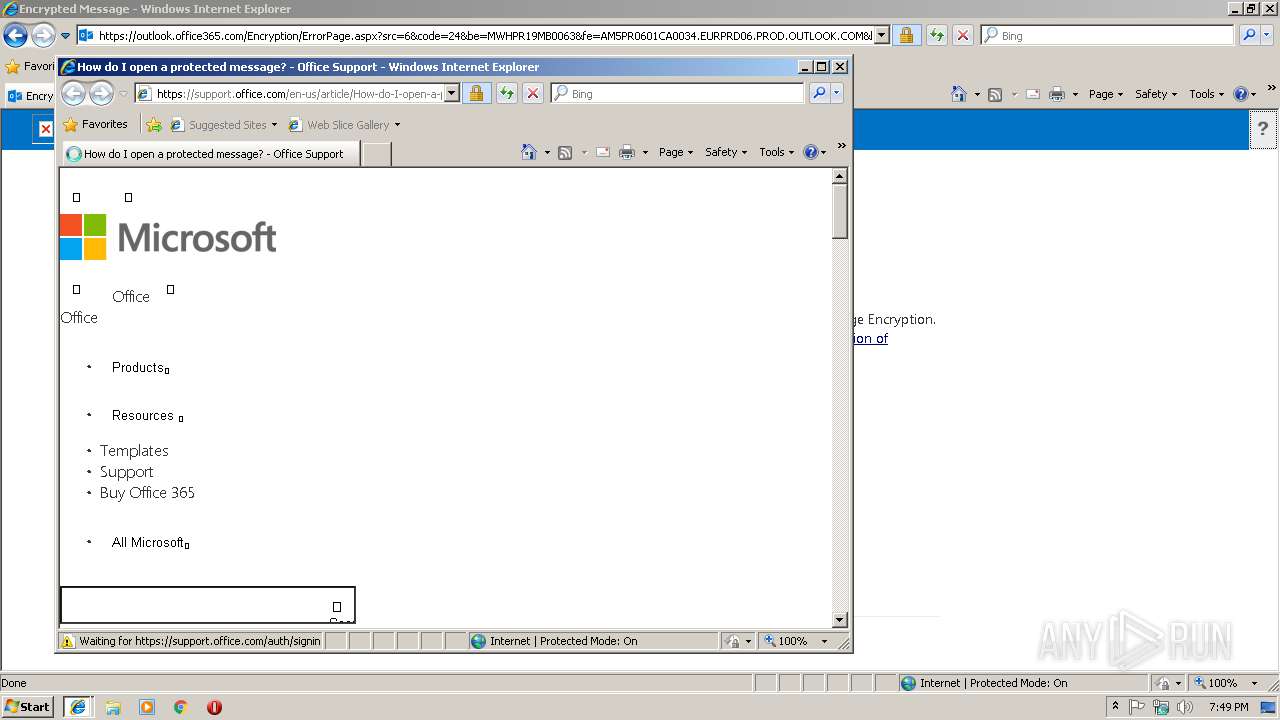Image resolution: width=1280 pixels, height=720 pixels.
Task: Open recent pages dropdown in Office Support window
Action: tap(123, 94)
